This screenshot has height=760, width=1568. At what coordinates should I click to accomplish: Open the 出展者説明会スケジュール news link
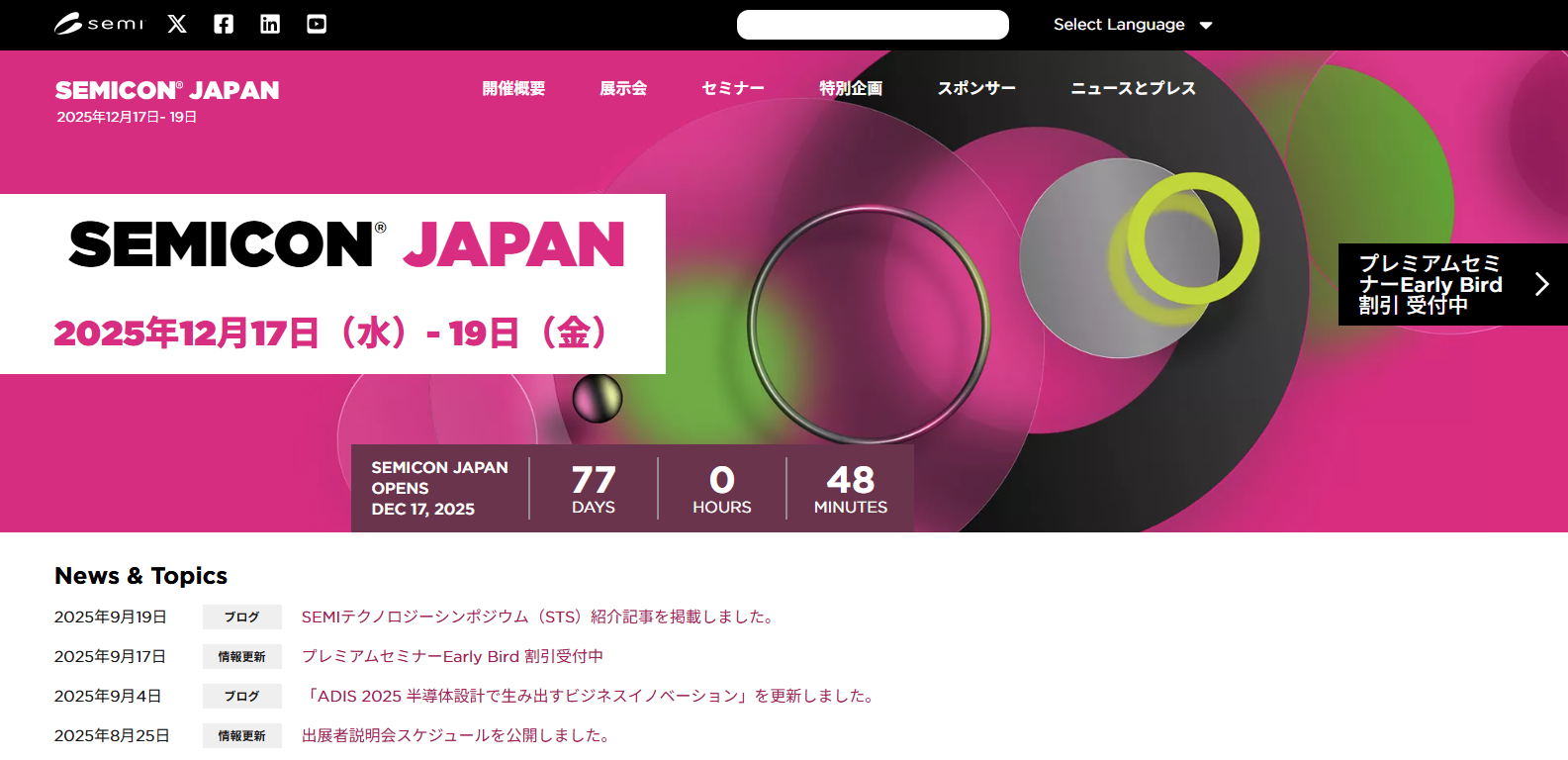click(x=457, y=735)
